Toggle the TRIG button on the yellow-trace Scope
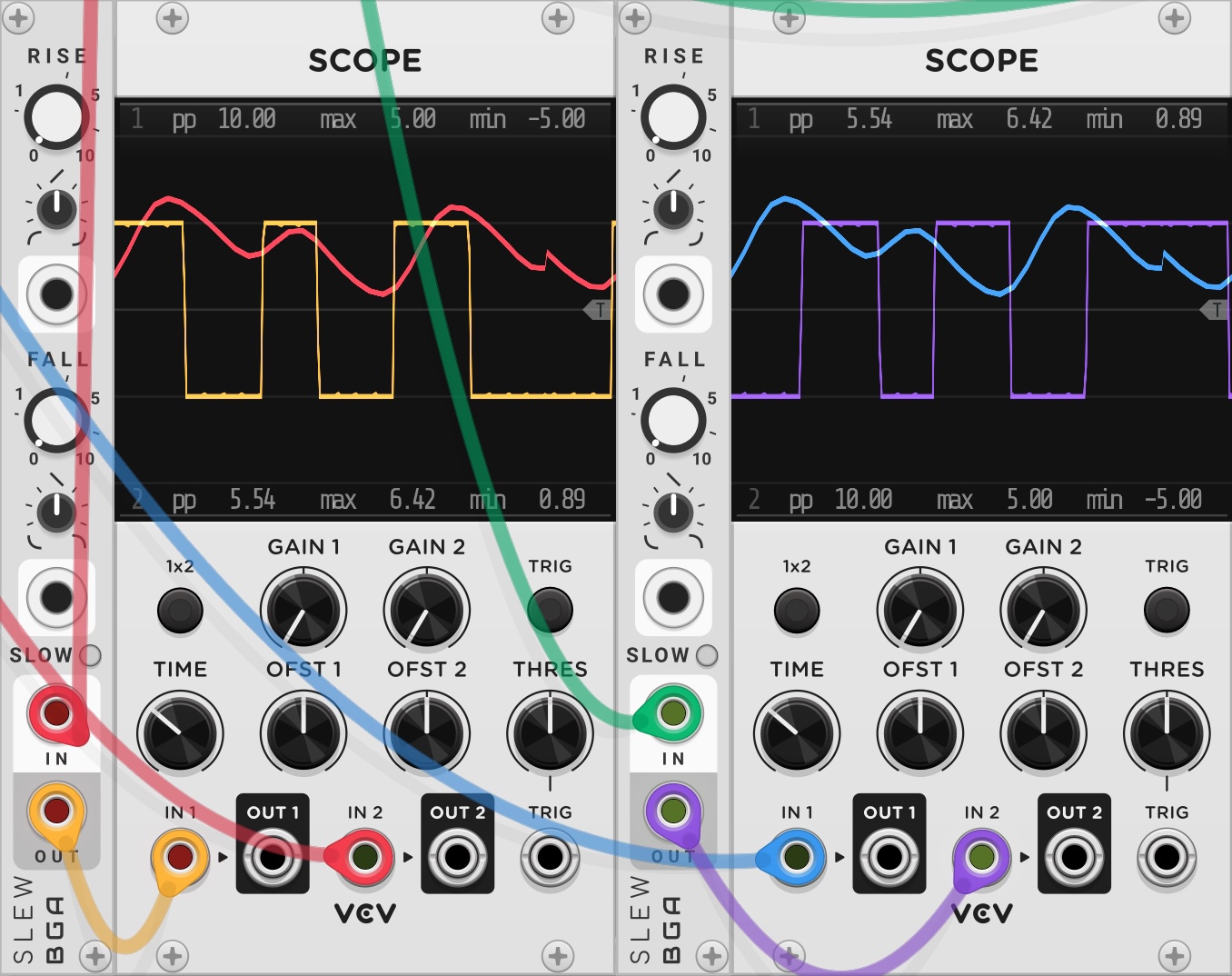1232x976 pixels. pos(550,611)
